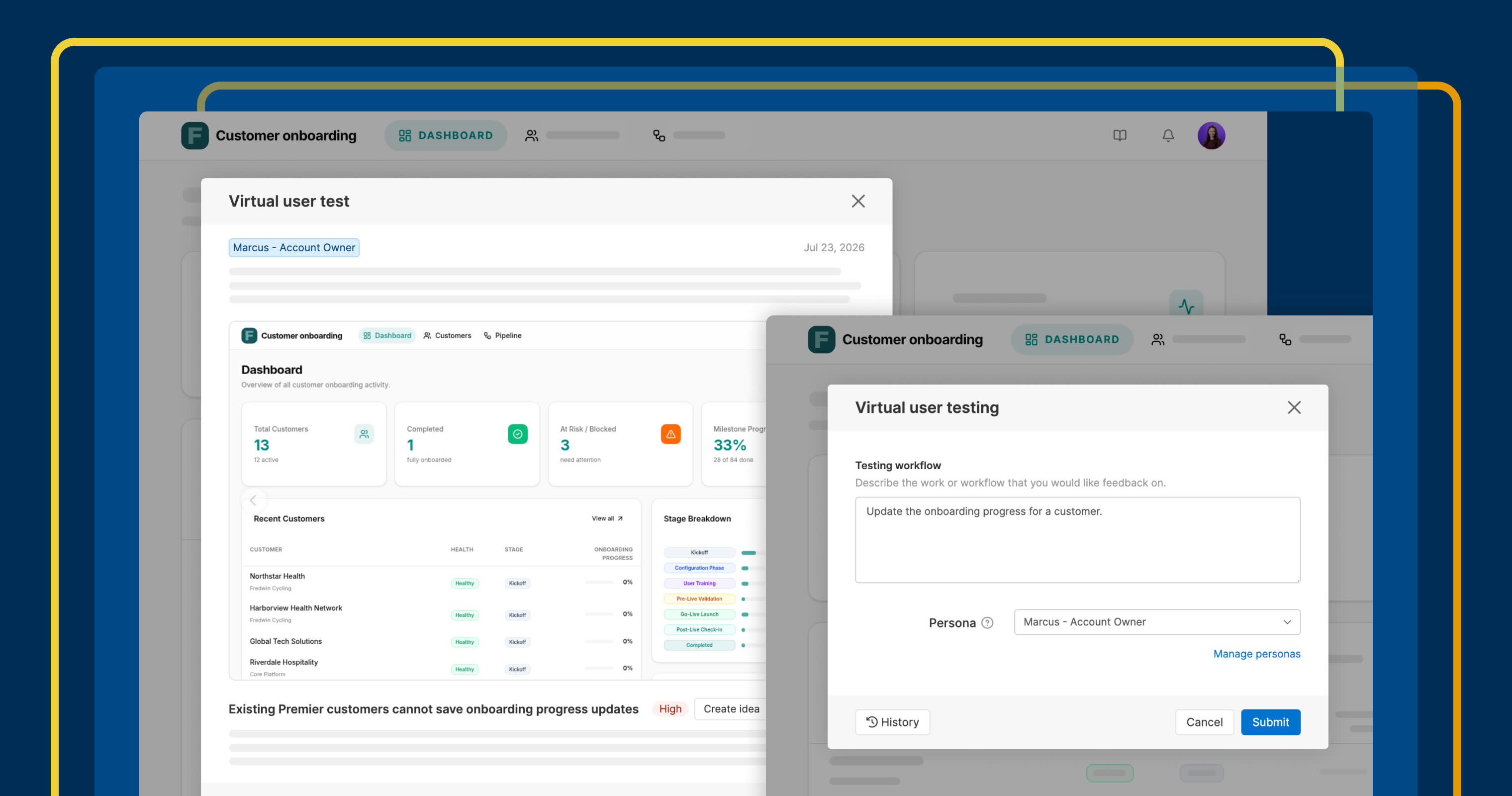Click the F logo next to Customer onboarding in the back window

point(195,136)
